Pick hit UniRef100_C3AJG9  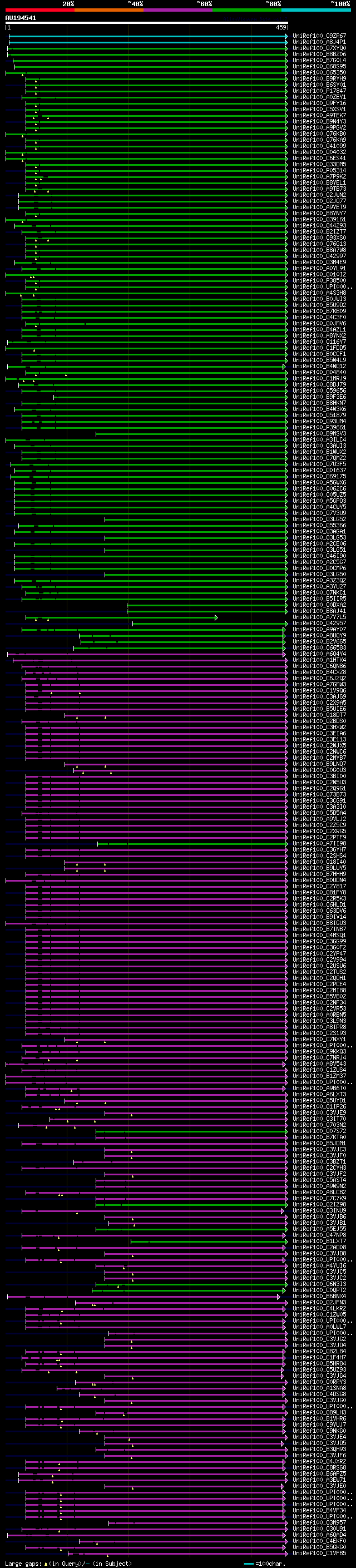point(319,696)
